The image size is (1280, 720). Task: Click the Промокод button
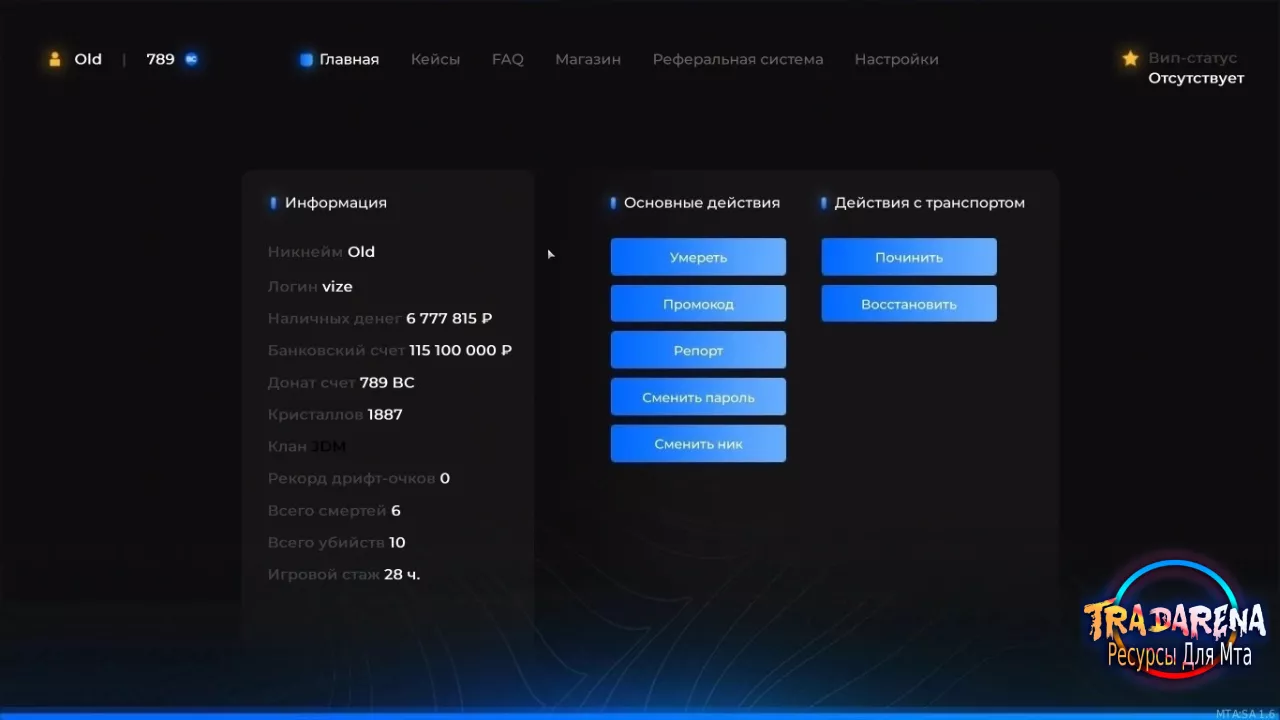(698, 304)
